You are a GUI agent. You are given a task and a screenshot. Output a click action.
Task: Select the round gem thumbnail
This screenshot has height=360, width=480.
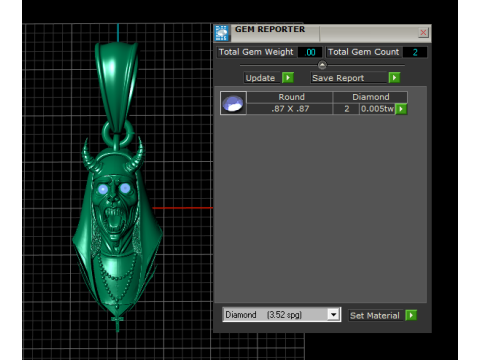tap(233, 103)
